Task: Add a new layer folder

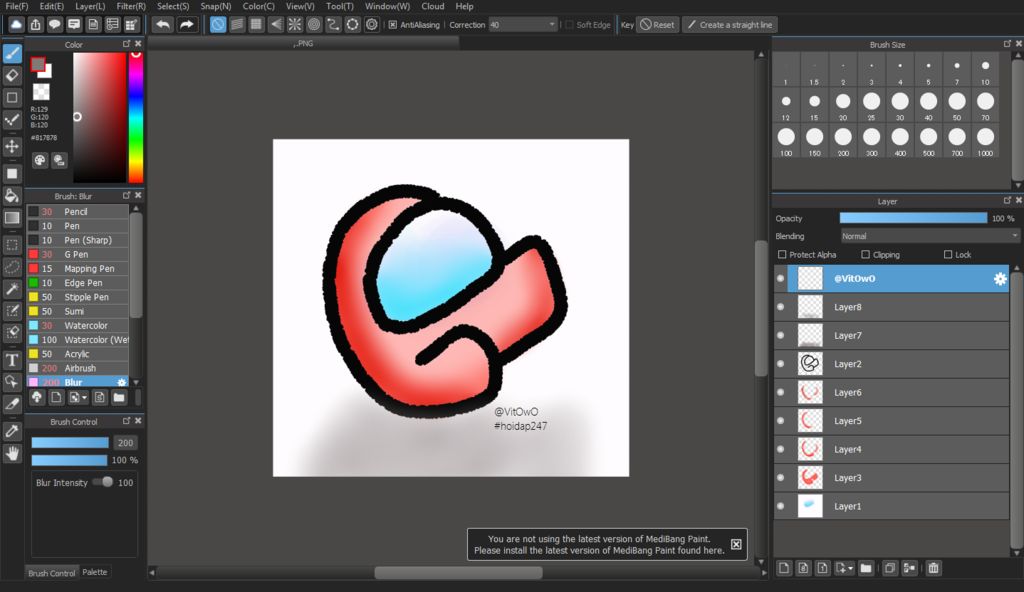Action: pos(866,568)
